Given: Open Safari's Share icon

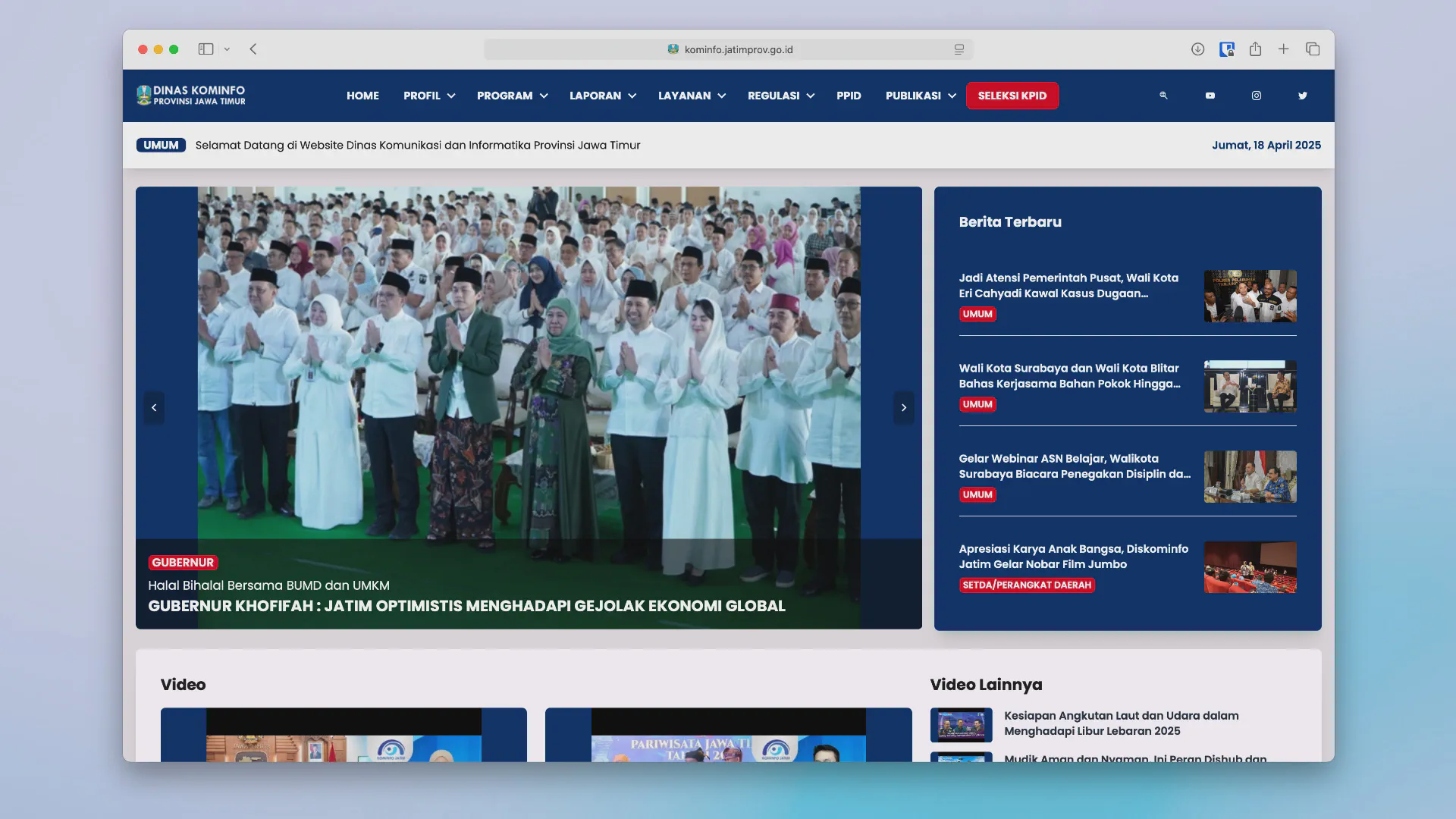Looking at the screenshot, I should point(1255,49).
